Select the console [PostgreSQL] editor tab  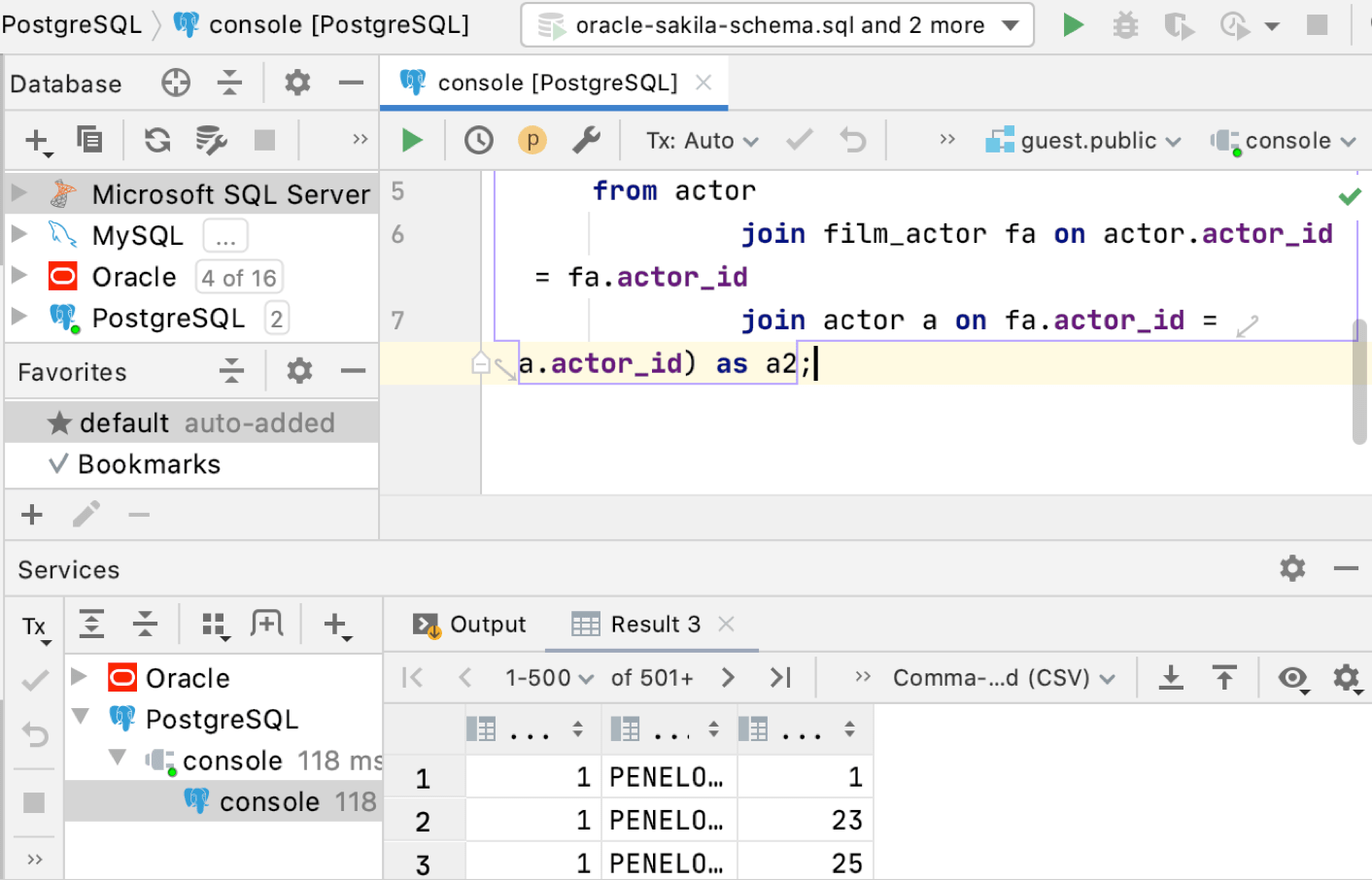pyautogui.click(x=556, y=84)
